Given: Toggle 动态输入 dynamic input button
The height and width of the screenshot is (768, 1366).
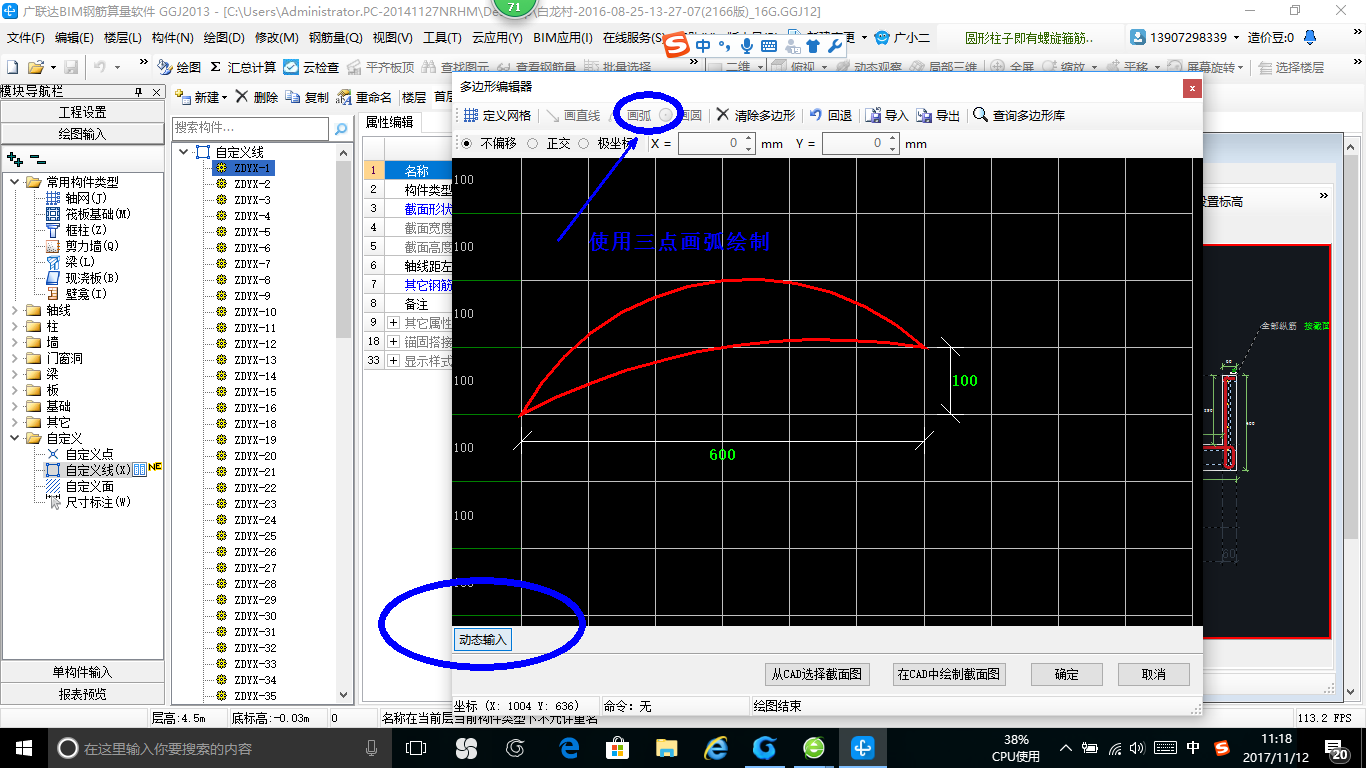Looking at the screenshot, I should 483,639.
